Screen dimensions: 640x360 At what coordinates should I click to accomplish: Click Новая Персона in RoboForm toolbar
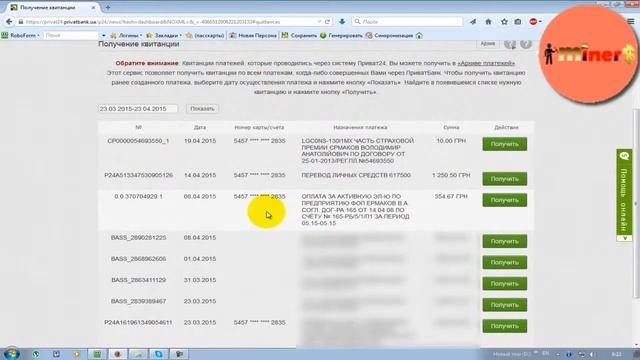(253, 36)
